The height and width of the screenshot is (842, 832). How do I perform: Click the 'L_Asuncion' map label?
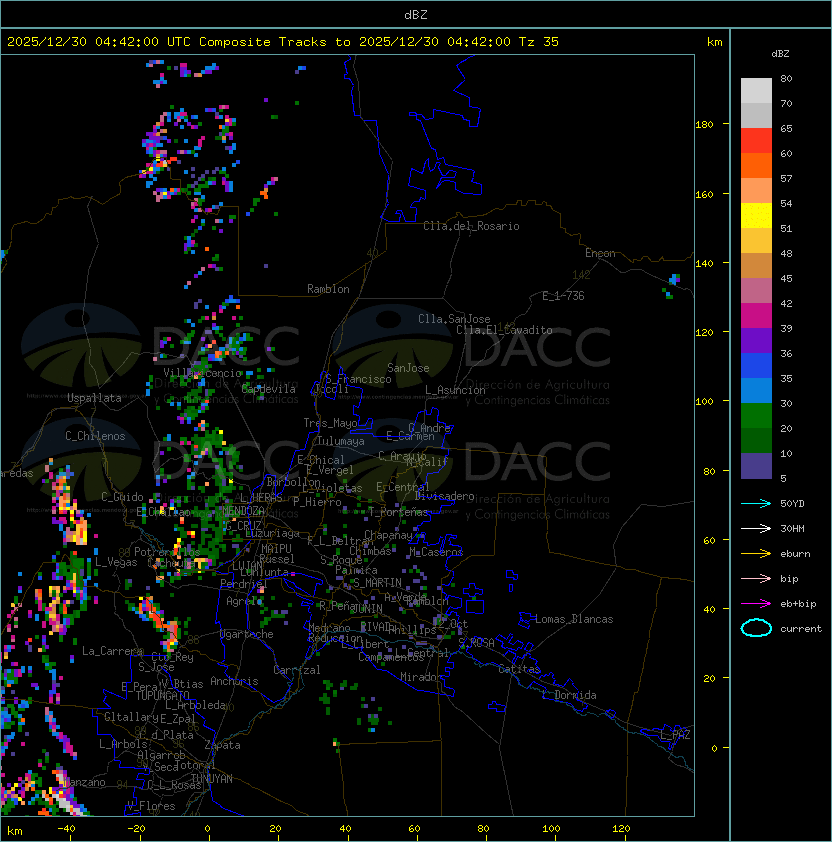pos(455,390)
